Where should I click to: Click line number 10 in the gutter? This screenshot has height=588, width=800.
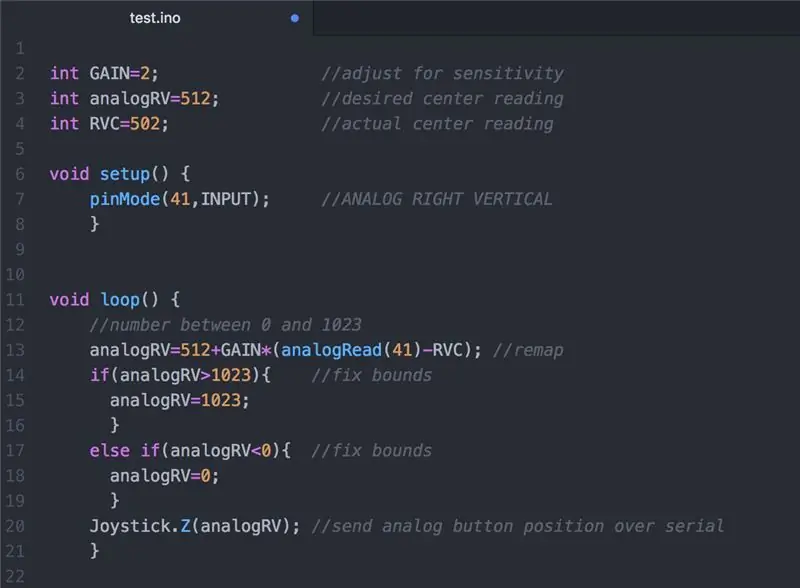[x=15, y=275]
